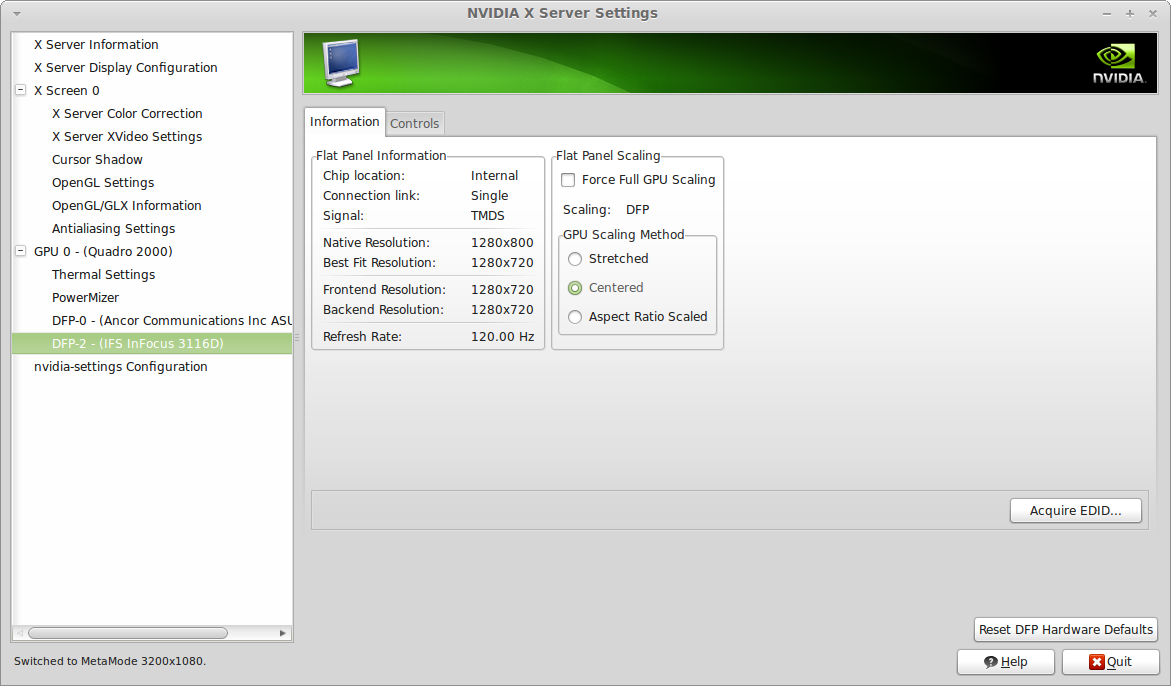The height and width of the screenshot is (686, 1171).
Task: Open OpenGL Settings
Action: [x=103, y=183]
